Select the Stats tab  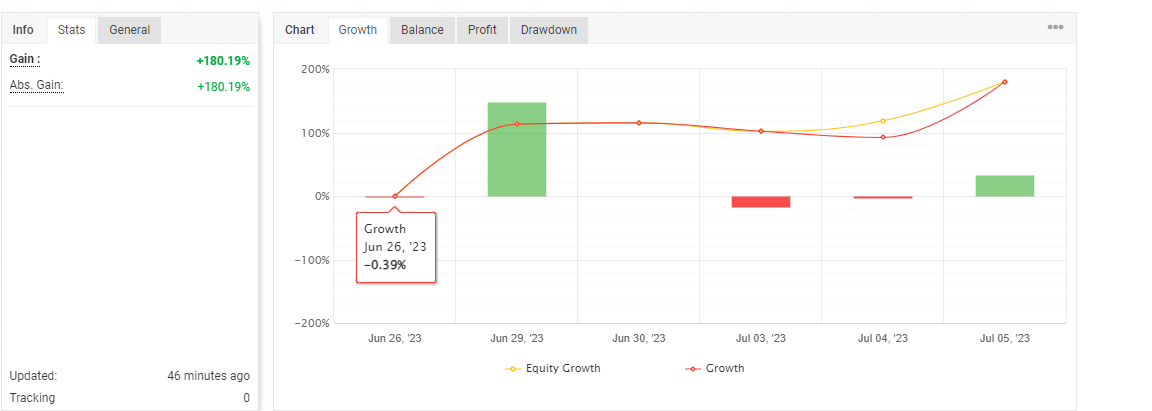click(x=71, y=30)
